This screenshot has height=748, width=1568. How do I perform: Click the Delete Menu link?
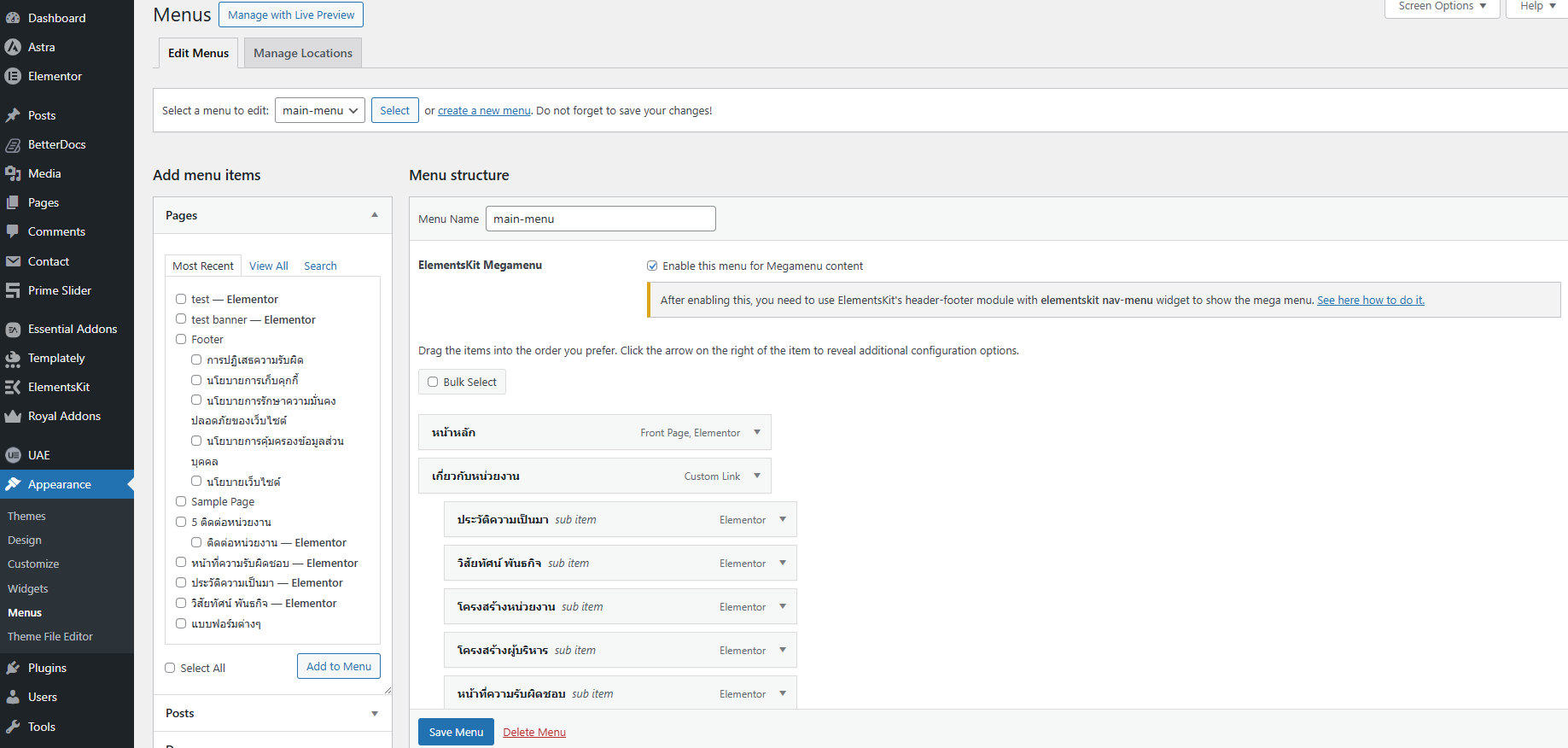point(534,732)
